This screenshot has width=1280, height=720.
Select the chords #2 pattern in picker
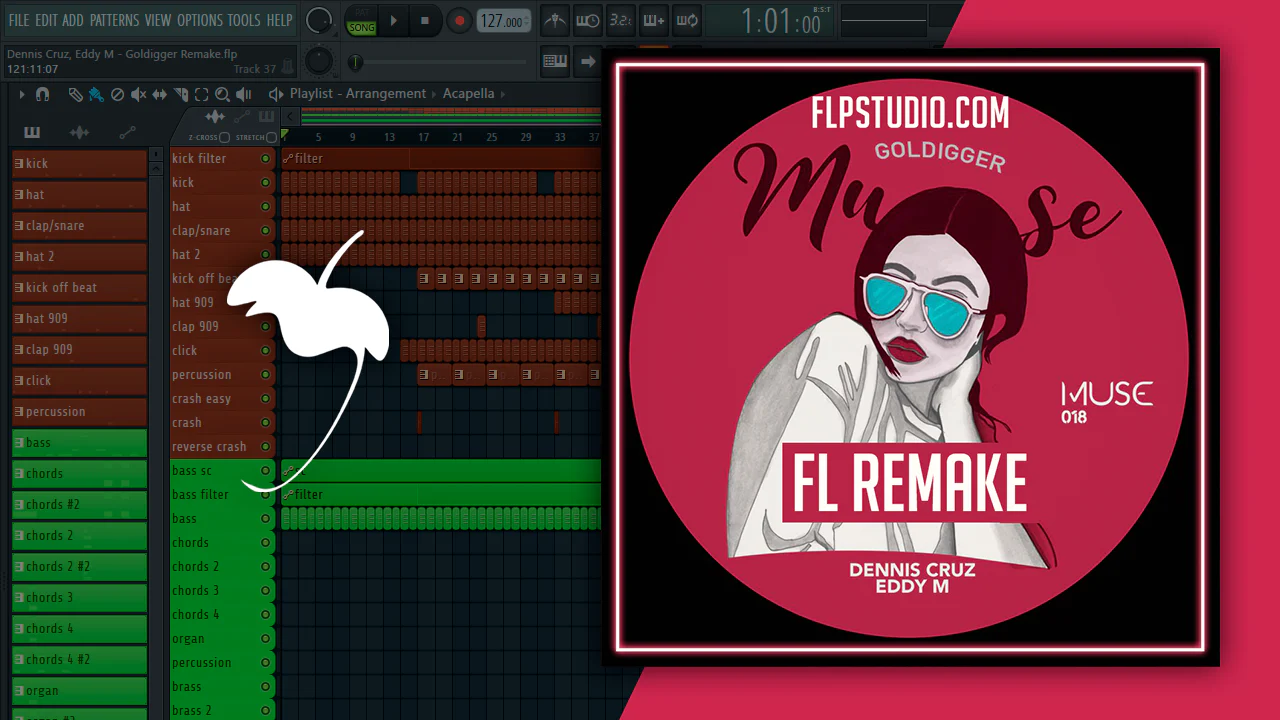(79, 504)
